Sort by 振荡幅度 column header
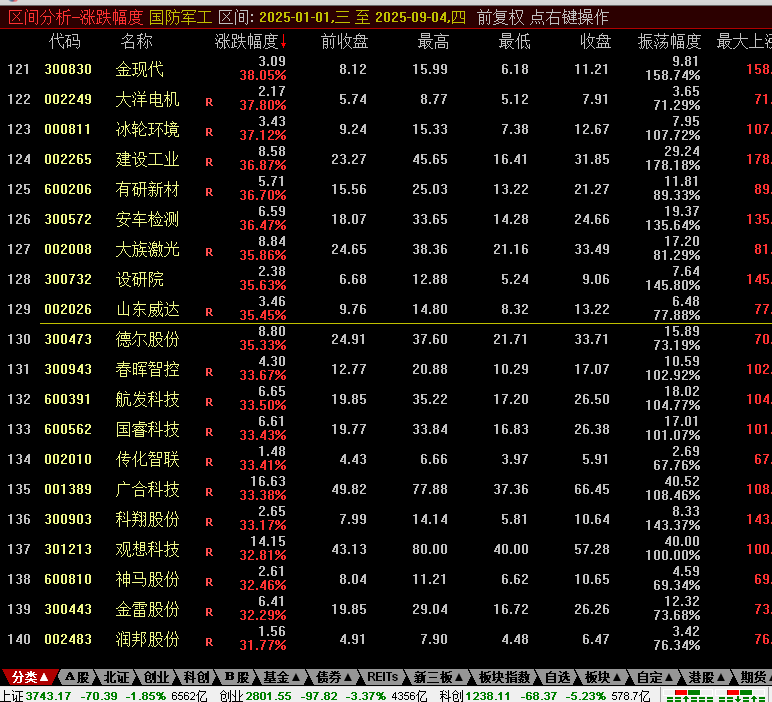 click(669, 41)
